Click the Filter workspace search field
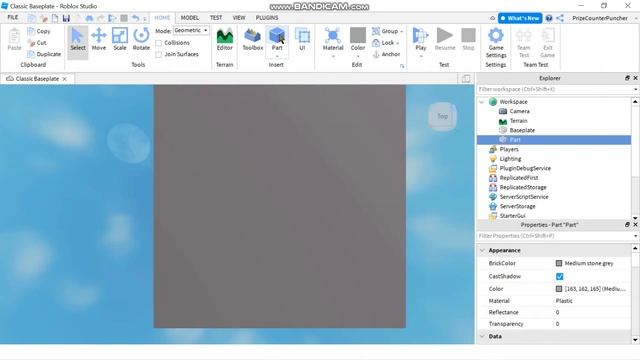Screen dimensions: 640x360 554,89
